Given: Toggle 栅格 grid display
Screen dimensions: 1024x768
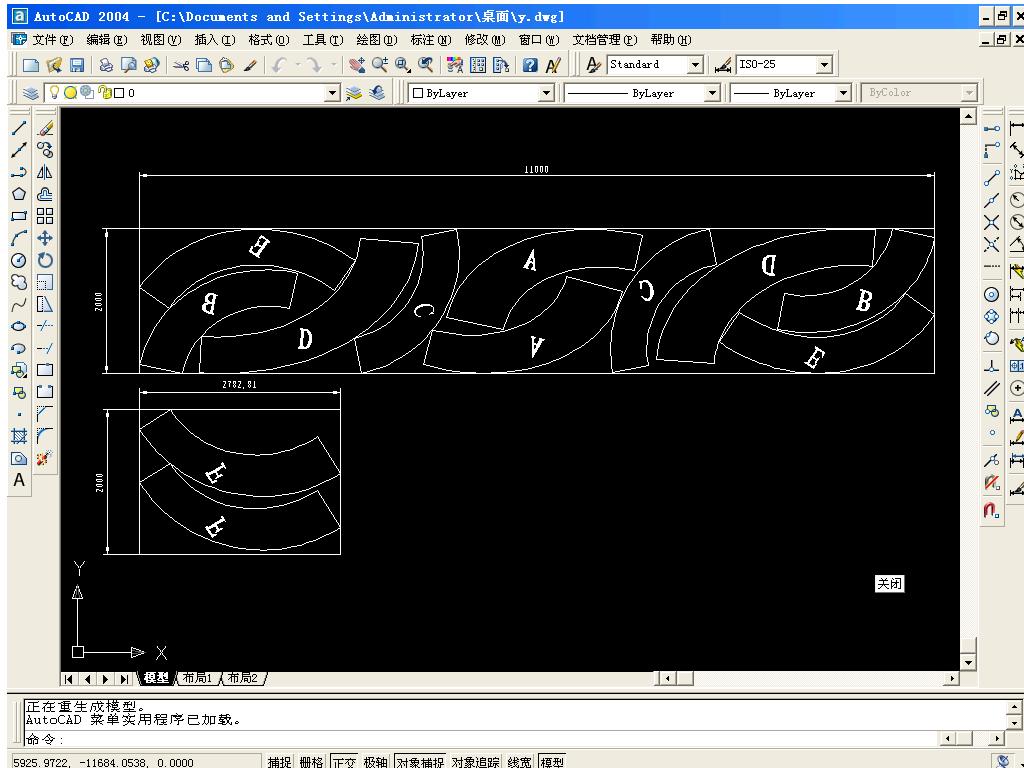Looking at the screenshot, I should pos(312,761).
